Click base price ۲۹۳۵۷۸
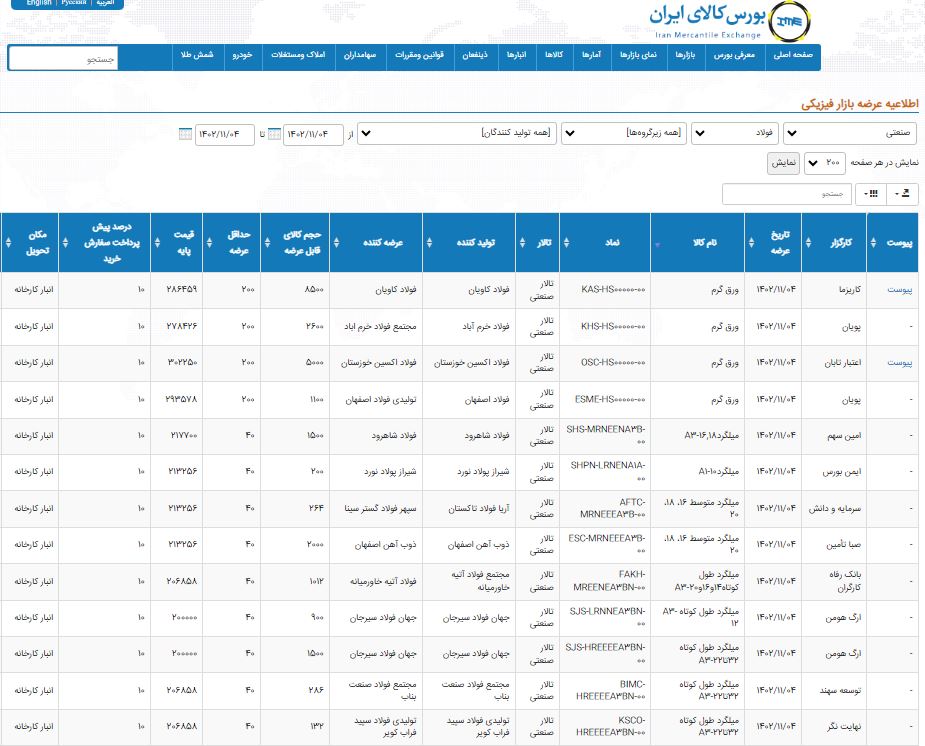This screenshot has width=925, height=746. [181, 399]
